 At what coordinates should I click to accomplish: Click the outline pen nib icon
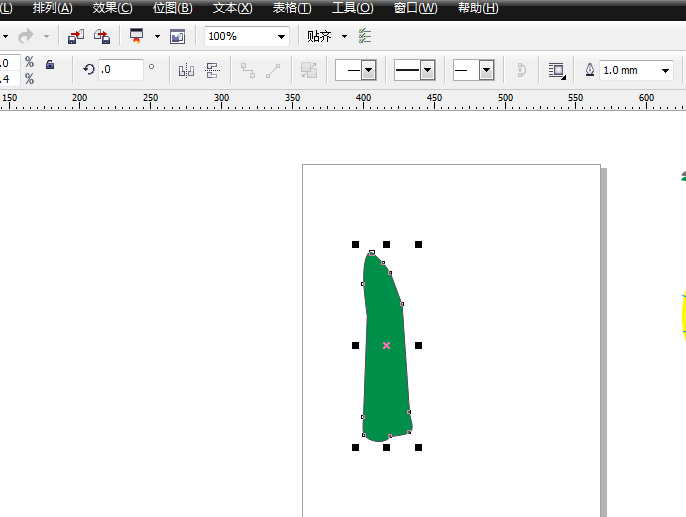click(590, 70)
